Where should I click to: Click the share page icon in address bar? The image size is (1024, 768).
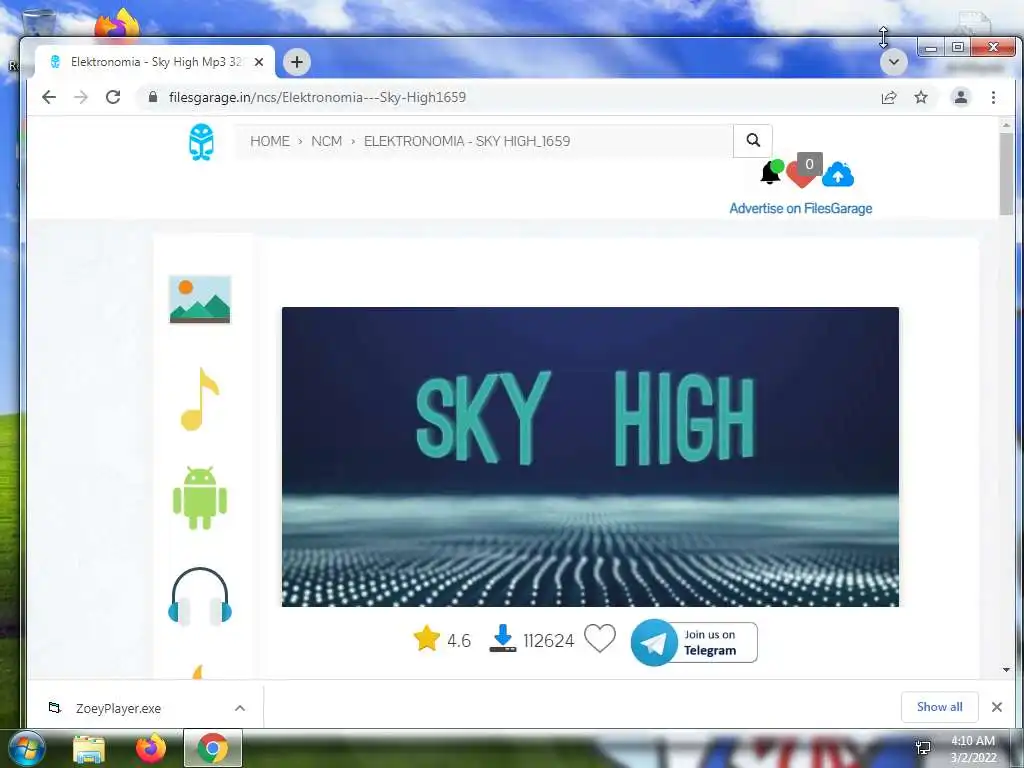(889, 97)
